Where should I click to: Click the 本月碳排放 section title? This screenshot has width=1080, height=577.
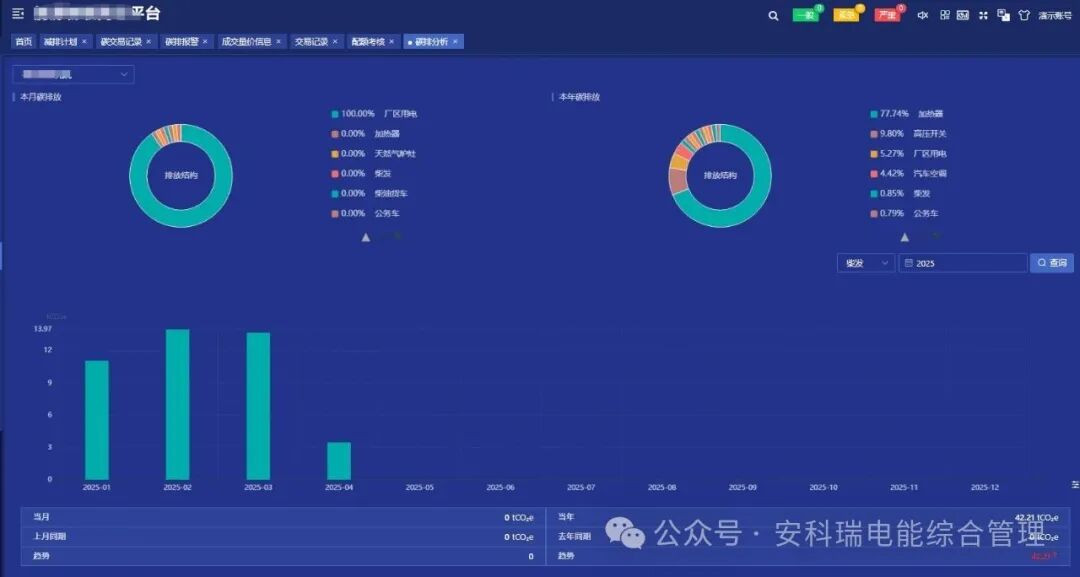pyautogui.click(x=41, y=97)
